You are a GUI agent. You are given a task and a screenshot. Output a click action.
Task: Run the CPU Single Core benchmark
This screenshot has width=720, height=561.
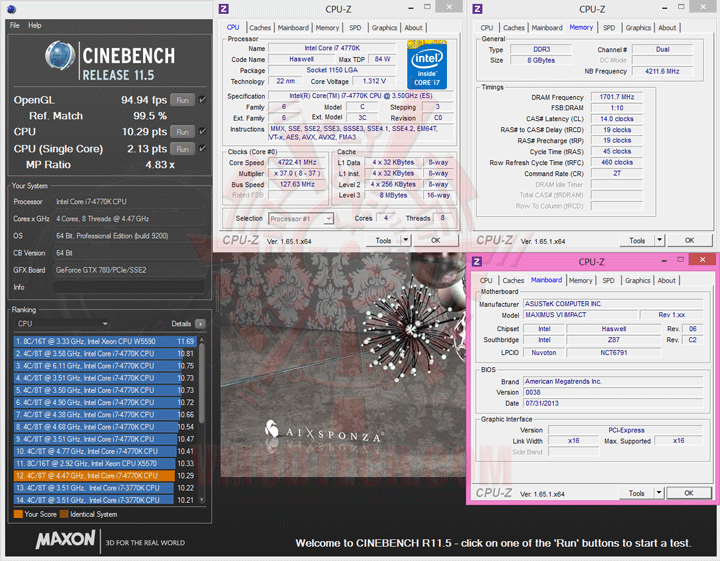coord(182,149)
